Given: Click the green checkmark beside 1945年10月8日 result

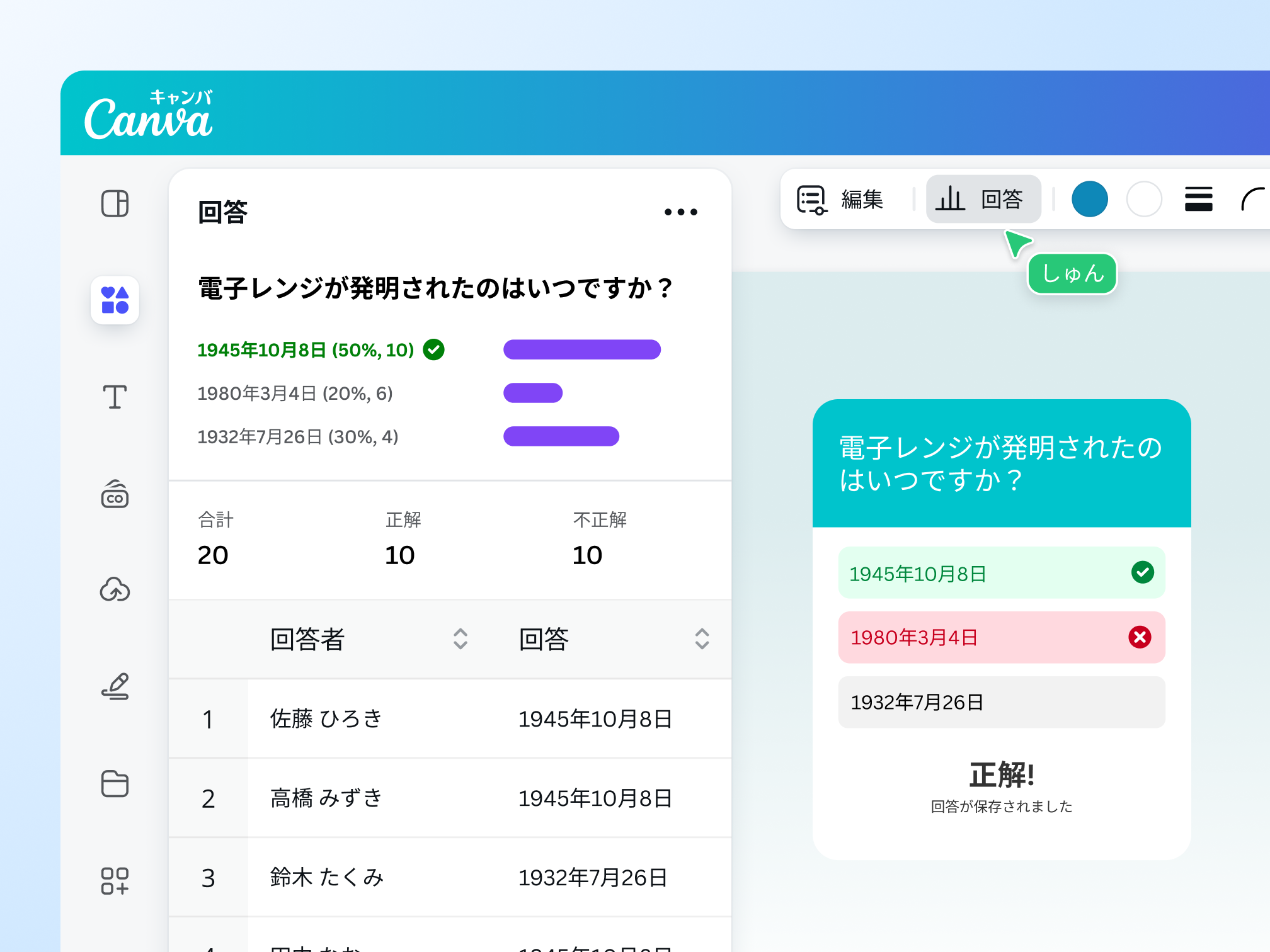Looking at the screenshot, I should [433, 349].
